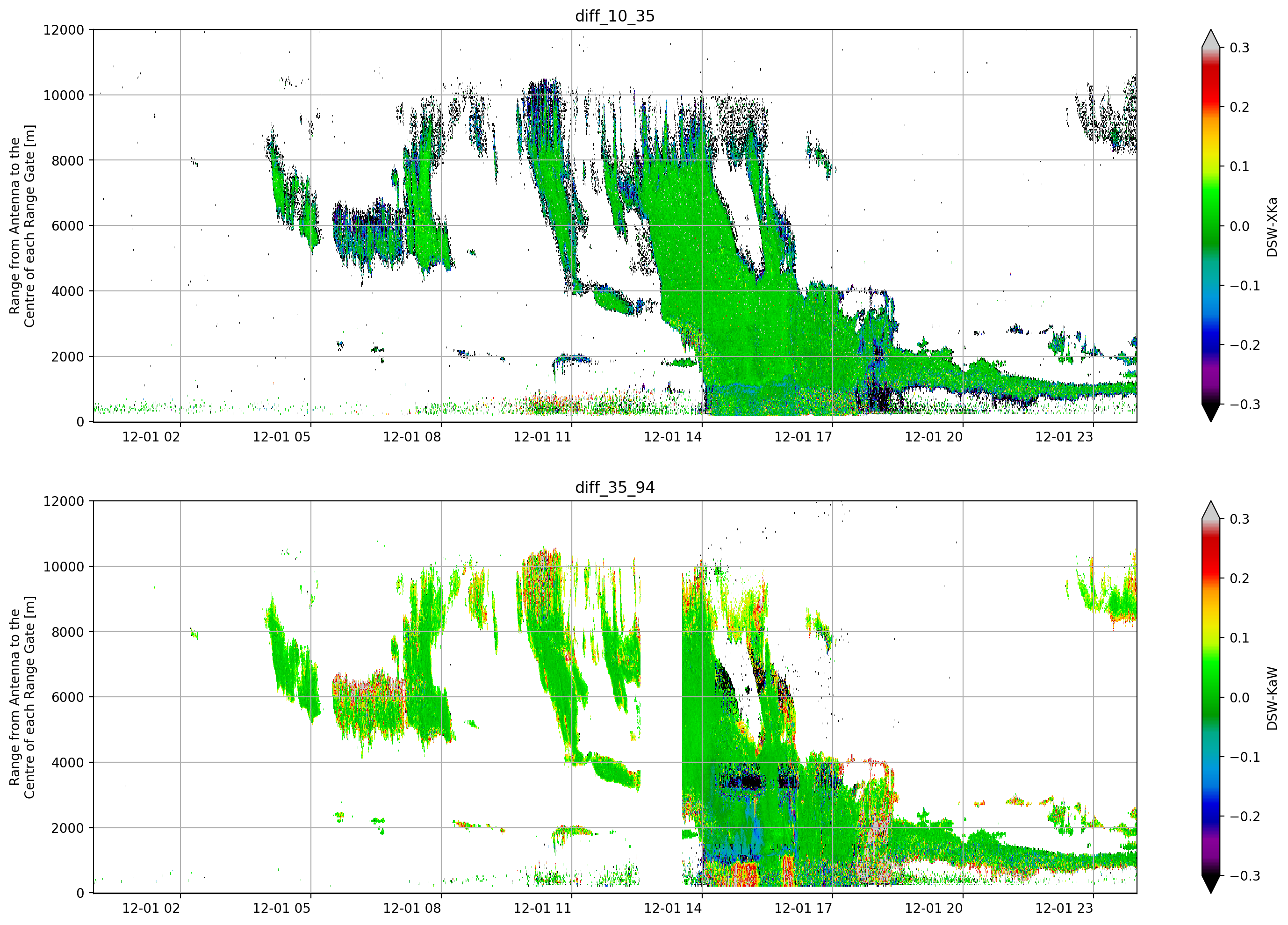1288x925 pixels.
Task: Select the y-axis range label of diff_10_35 plot
Action: 22,225
